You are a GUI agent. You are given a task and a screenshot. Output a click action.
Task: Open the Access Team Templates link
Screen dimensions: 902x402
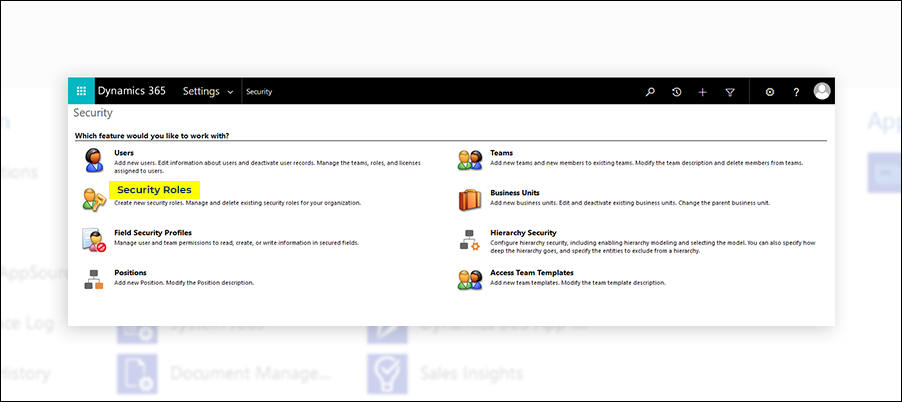tap(532, 273)
